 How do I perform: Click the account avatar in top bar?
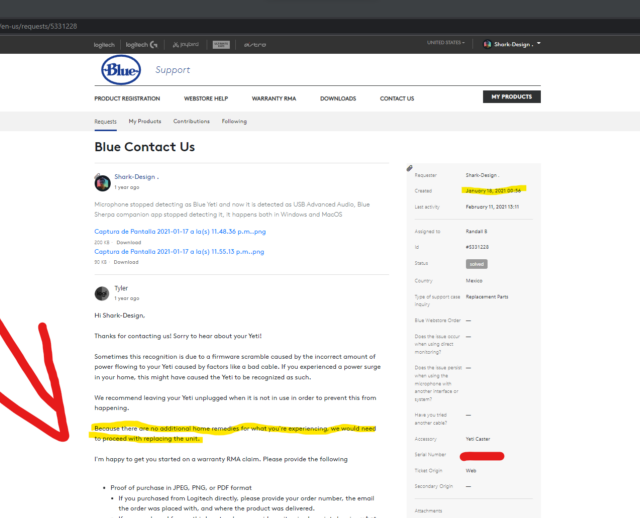tap(487, 44)
